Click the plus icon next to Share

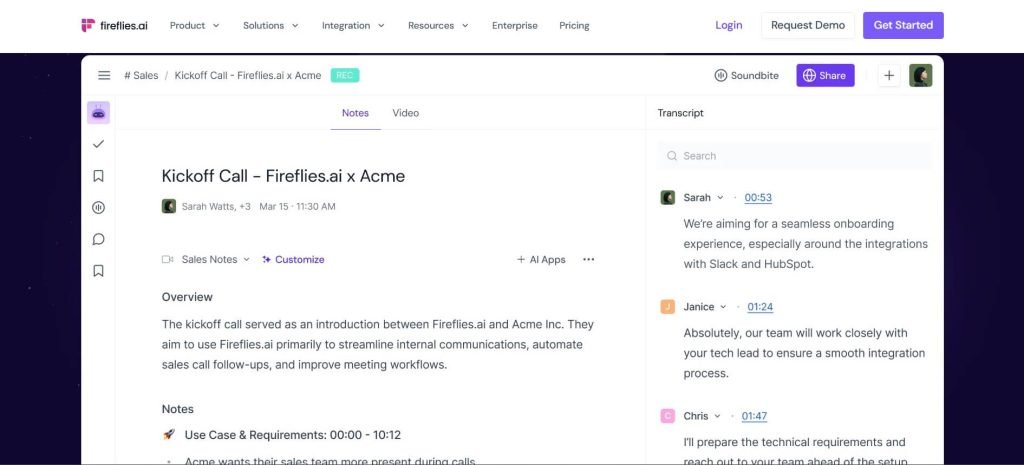pyautogui.click(x=889, y=75)
